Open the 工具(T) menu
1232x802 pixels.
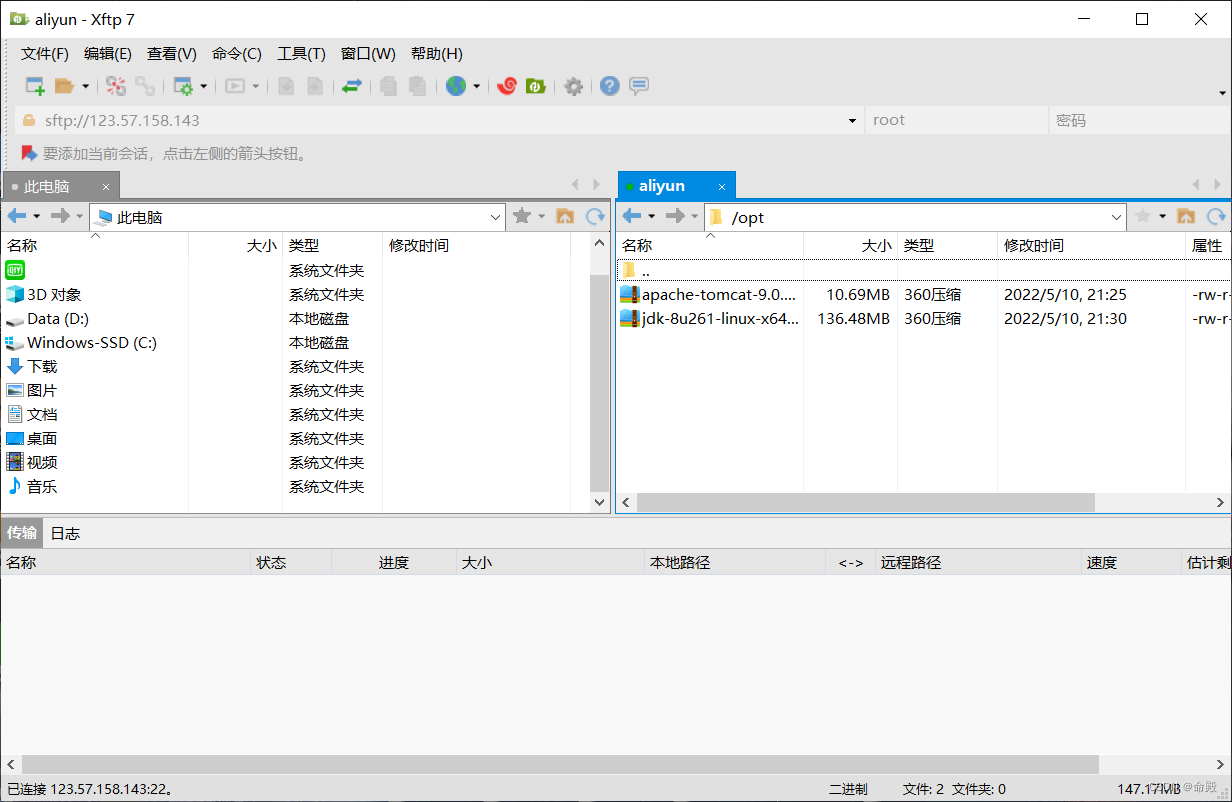301,54
